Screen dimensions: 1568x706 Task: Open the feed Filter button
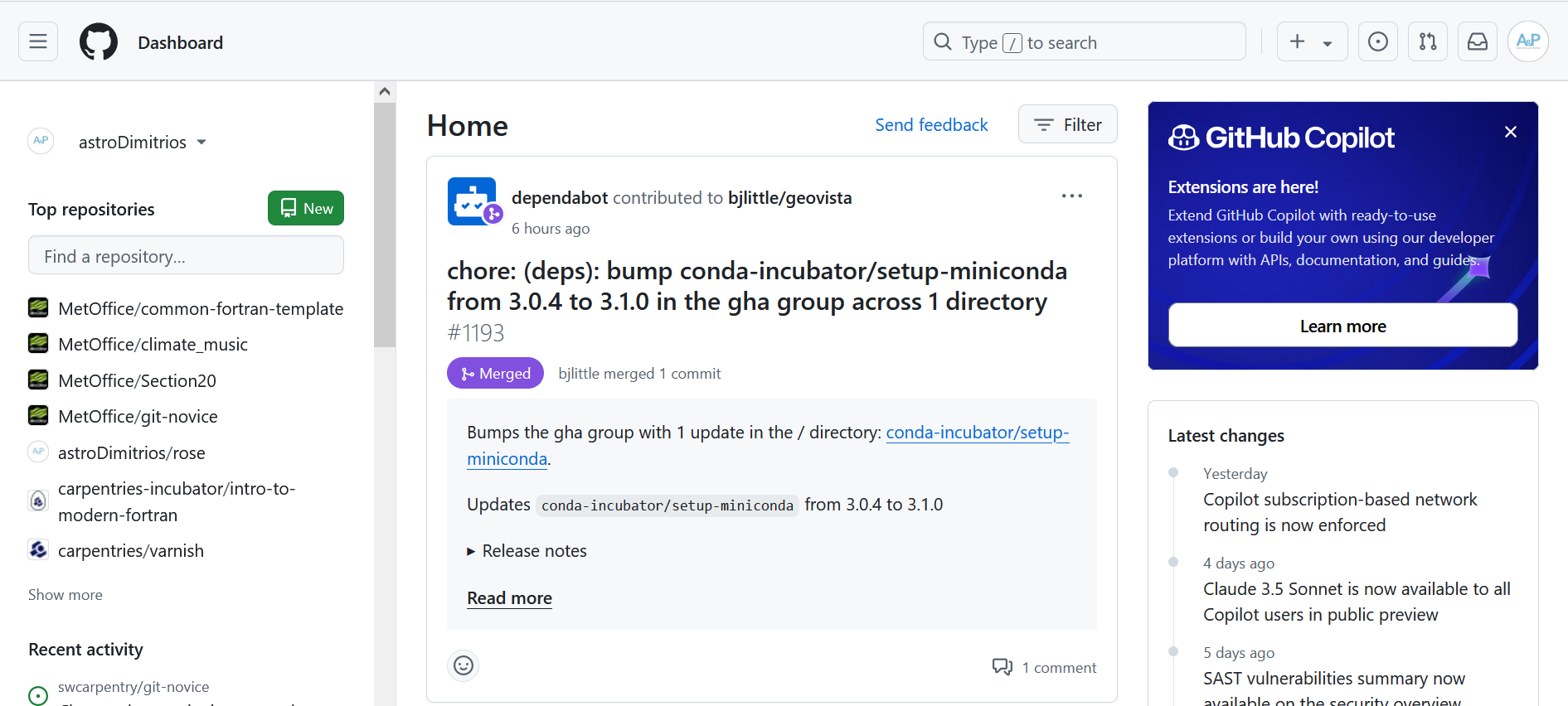coord(1067,124)
